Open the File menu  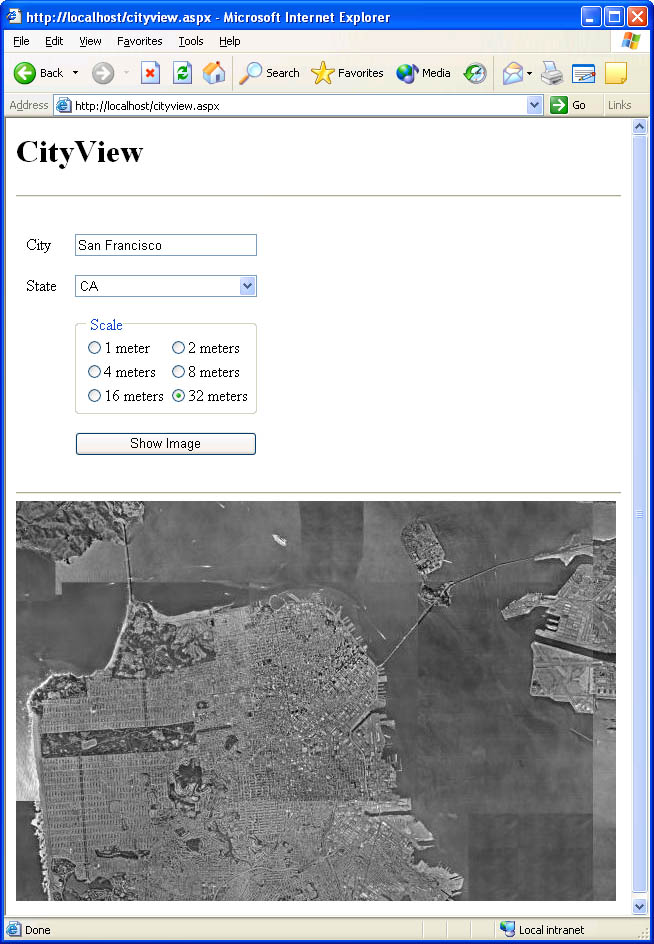(x=21, y=41)
